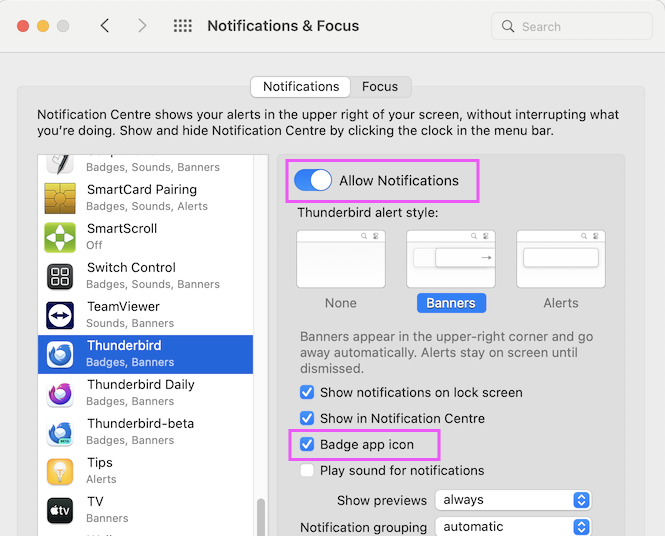Image resolution: width=665 pixels, height=536 pixels.
Task: Click the Thunderbird Daily icon
Action: (x=60, y=393)
